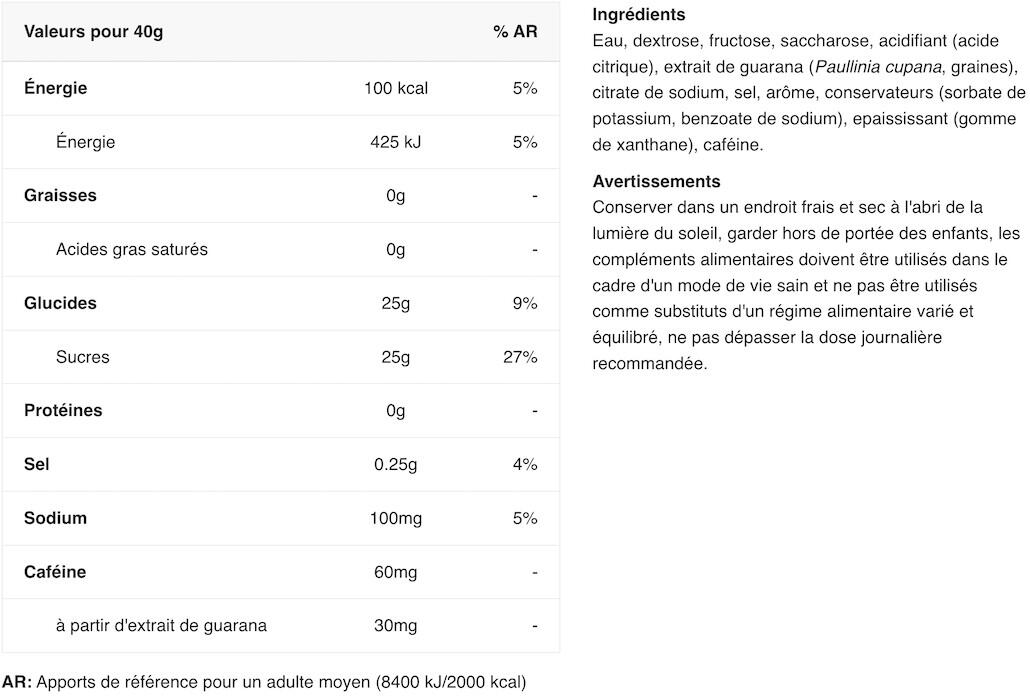Click the bold 'Énergie' row label

[55, 87]
